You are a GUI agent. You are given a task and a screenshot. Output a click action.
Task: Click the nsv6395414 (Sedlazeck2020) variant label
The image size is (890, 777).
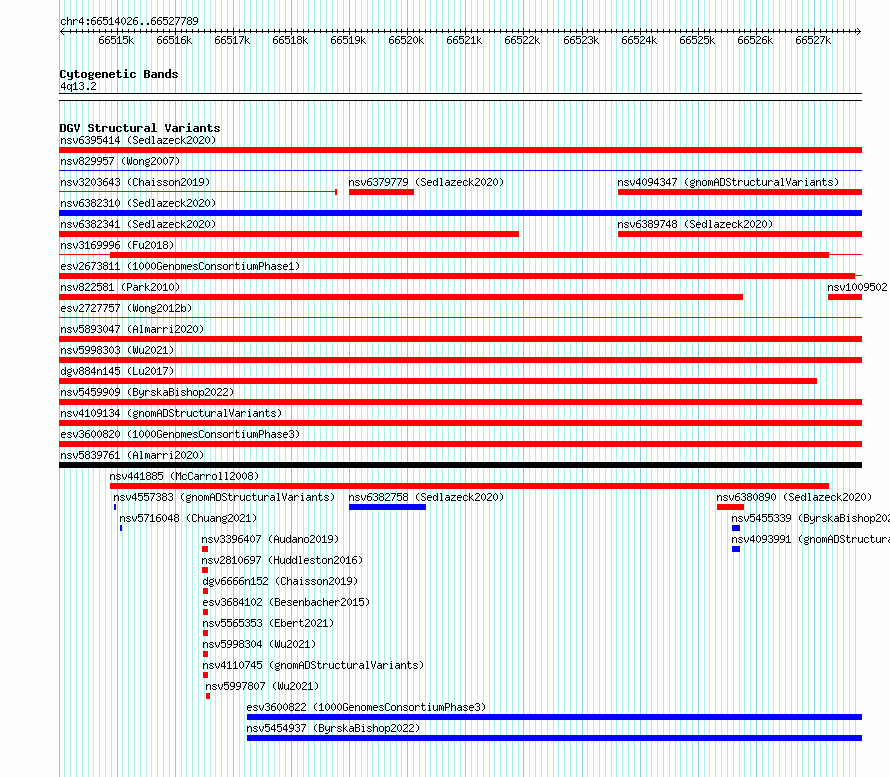pos(138,140)
